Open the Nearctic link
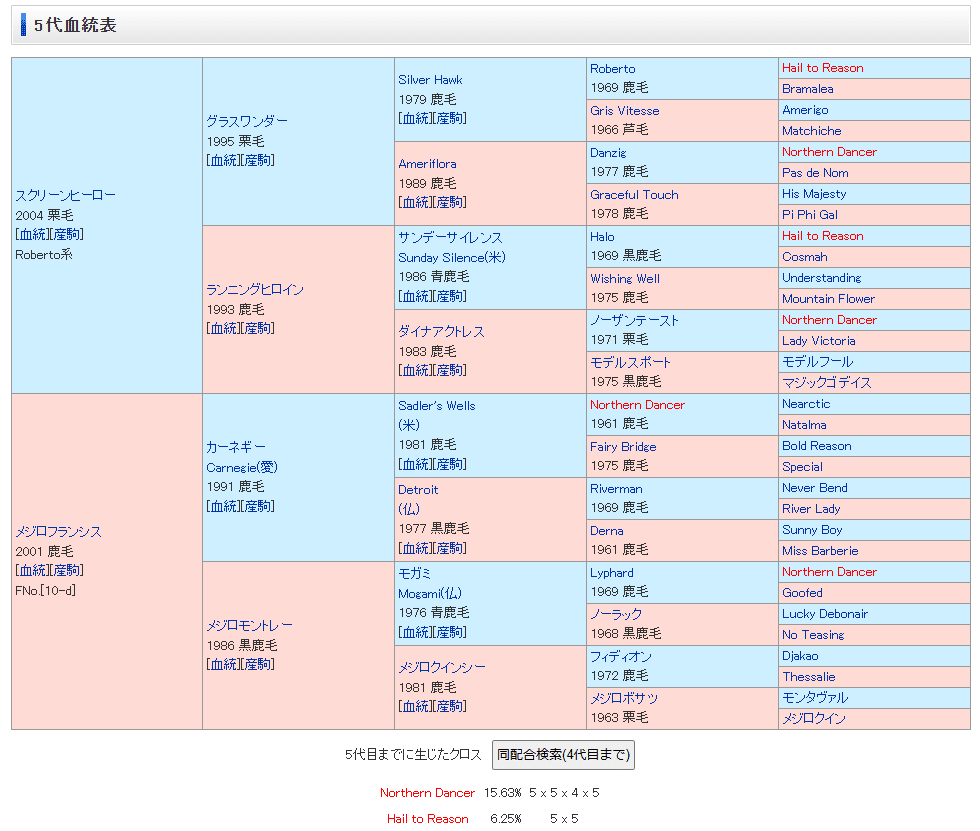 click(806, 404)
